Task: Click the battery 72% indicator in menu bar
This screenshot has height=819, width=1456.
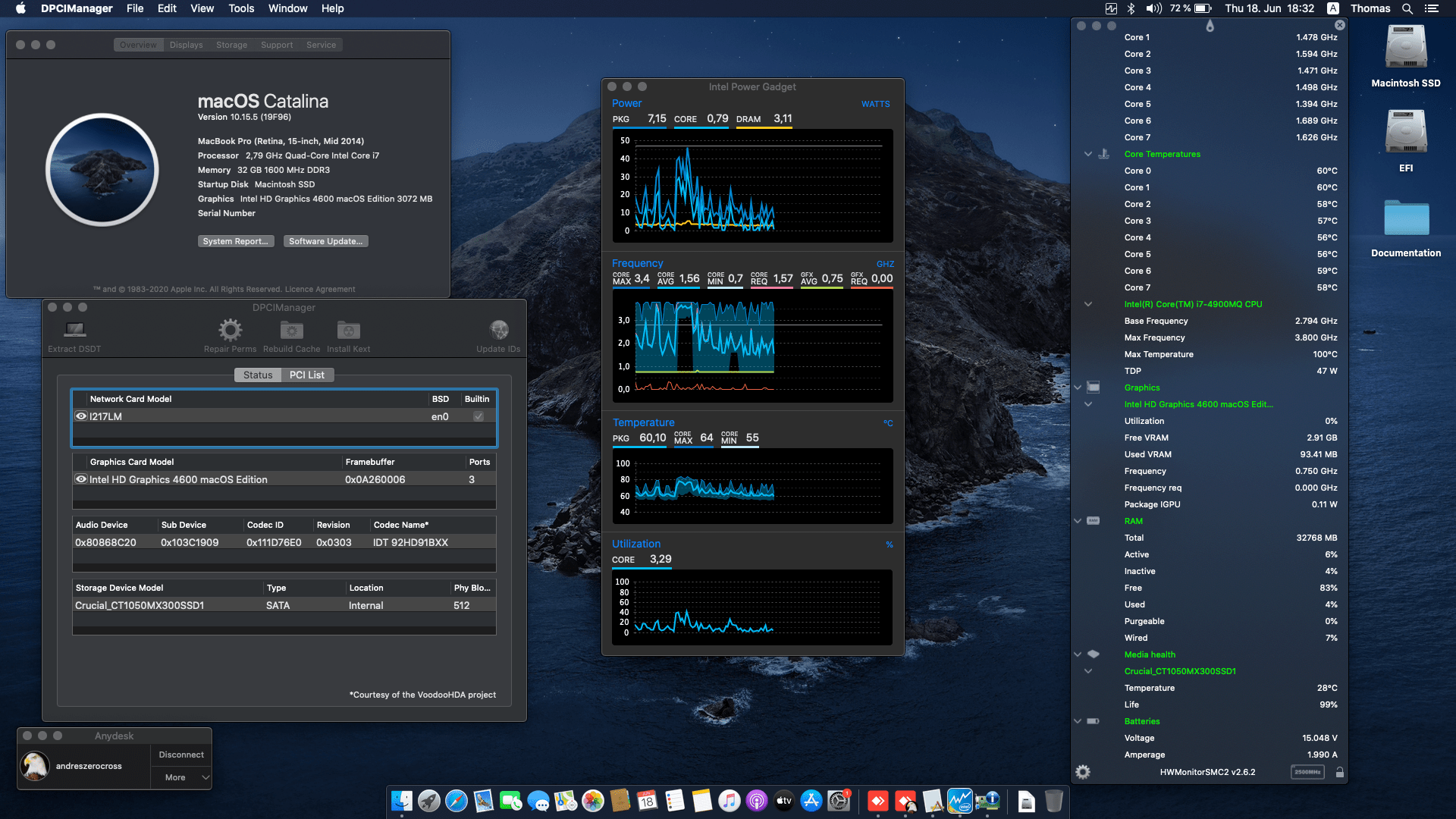Action: point(1191,8)
